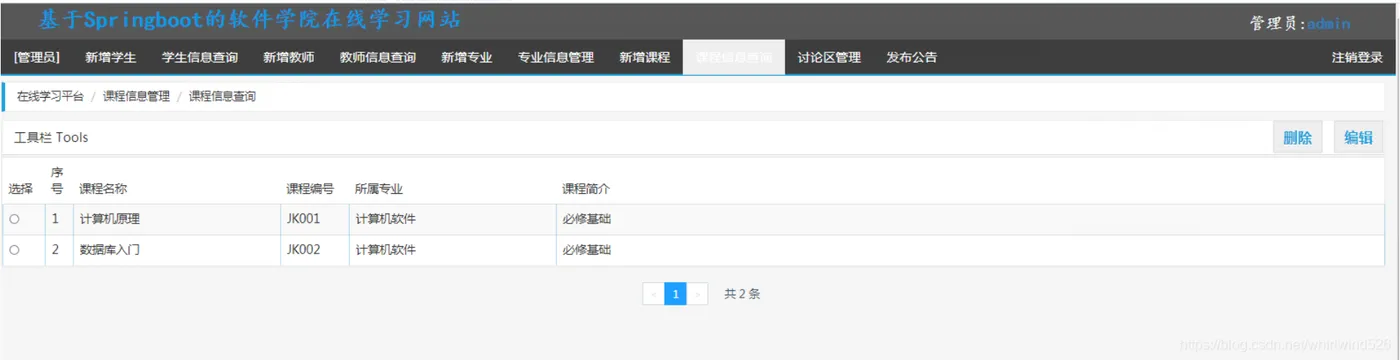Open the 学生信息查询 menu item
This screenshot has width=1400, height=360.
point(200,57)
